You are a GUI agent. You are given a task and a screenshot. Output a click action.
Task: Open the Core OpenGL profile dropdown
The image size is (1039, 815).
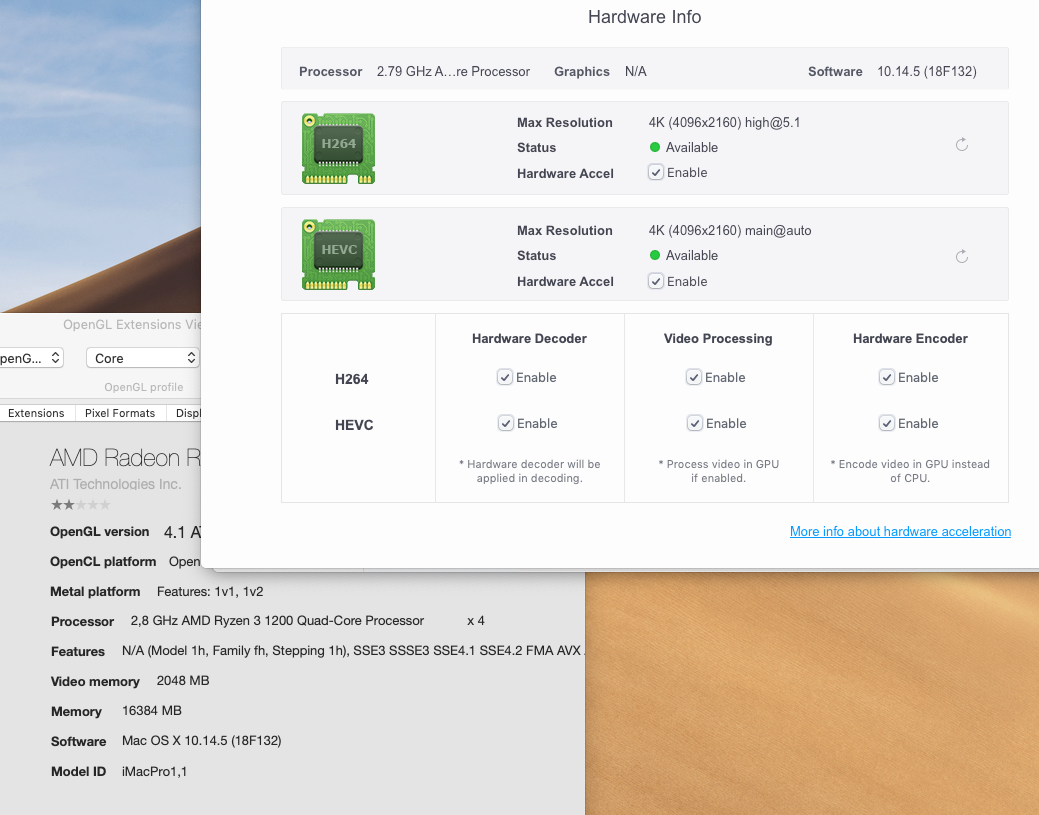tap(142, 358)
